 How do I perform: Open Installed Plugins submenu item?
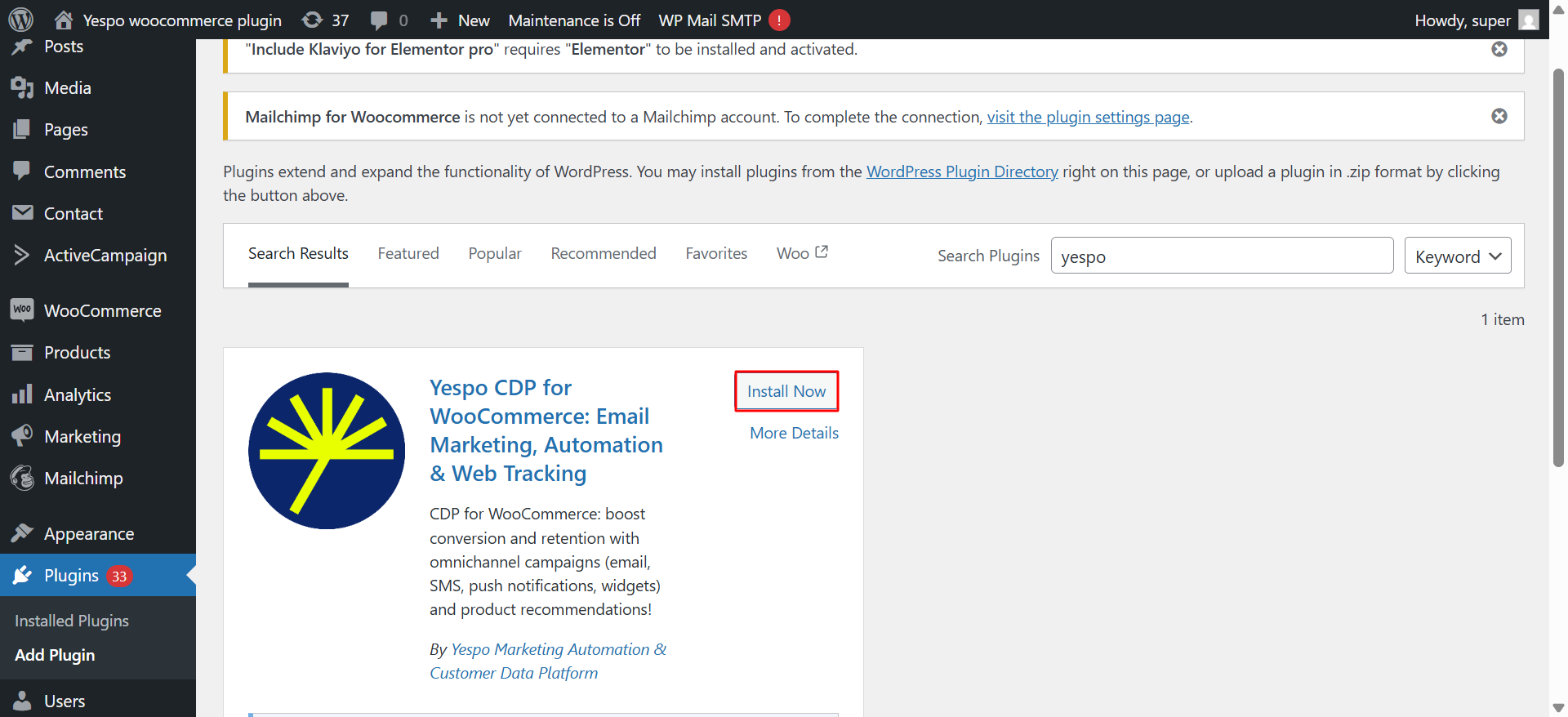72,621
